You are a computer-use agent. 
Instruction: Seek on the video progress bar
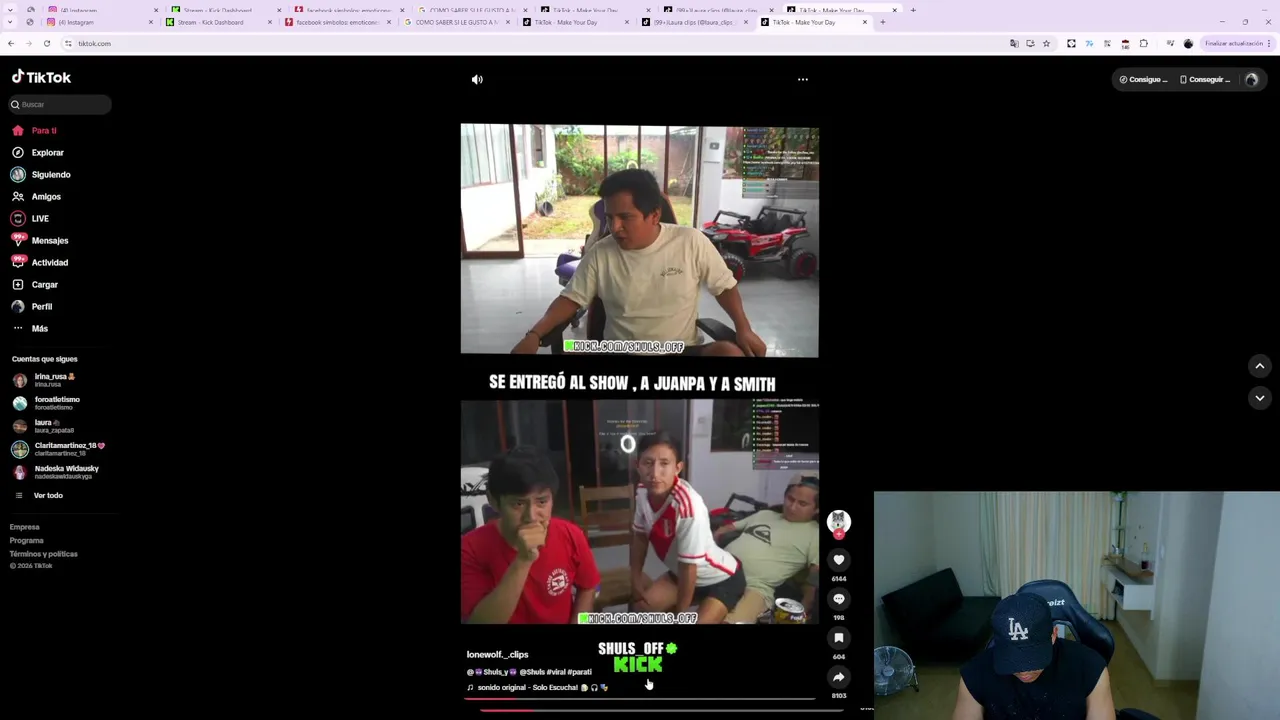tap(640, 699)
